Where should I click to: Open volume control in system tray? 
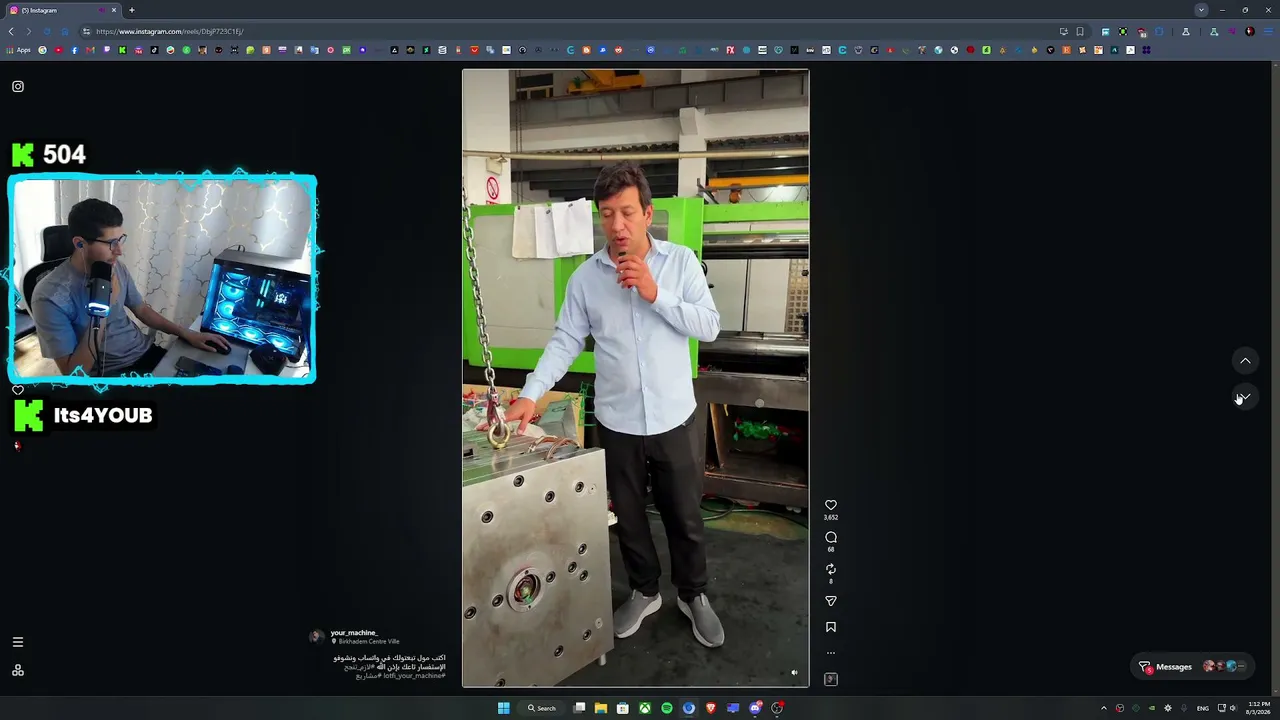1234,708
